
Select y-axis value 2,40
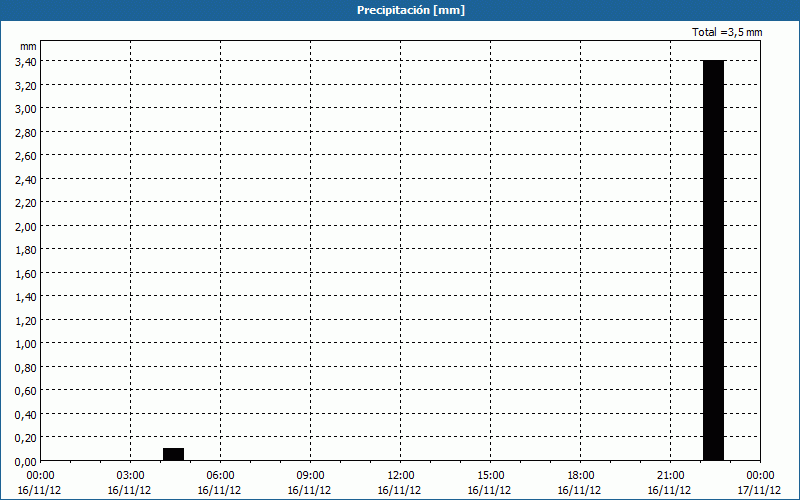26,180
